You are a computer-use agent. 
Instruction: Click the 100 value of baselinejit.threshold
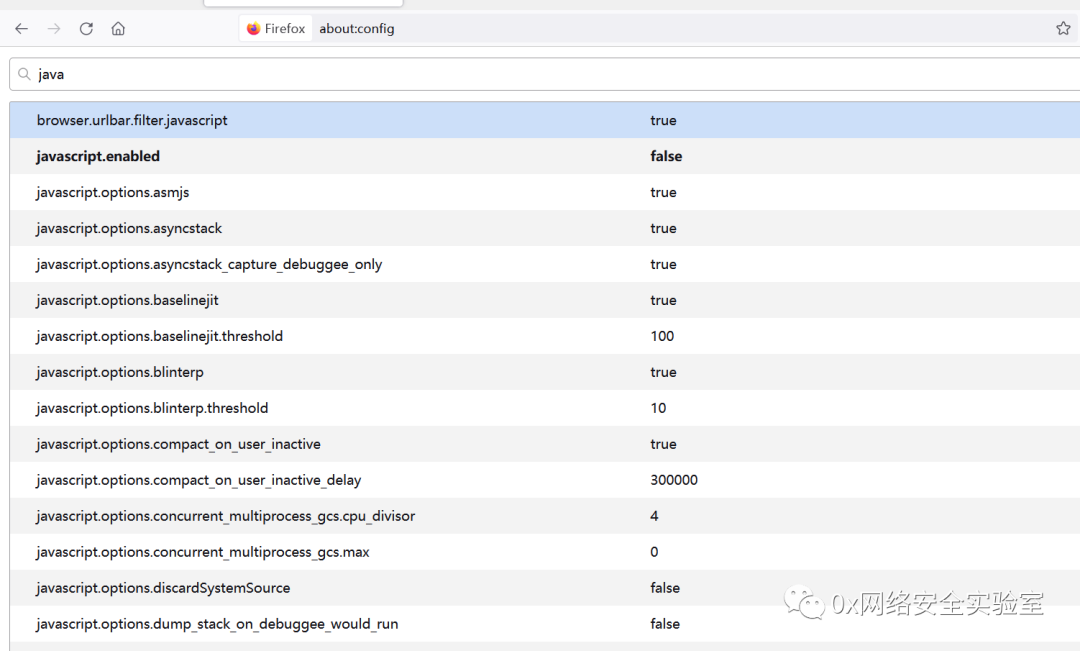click(x=662, y=336)
